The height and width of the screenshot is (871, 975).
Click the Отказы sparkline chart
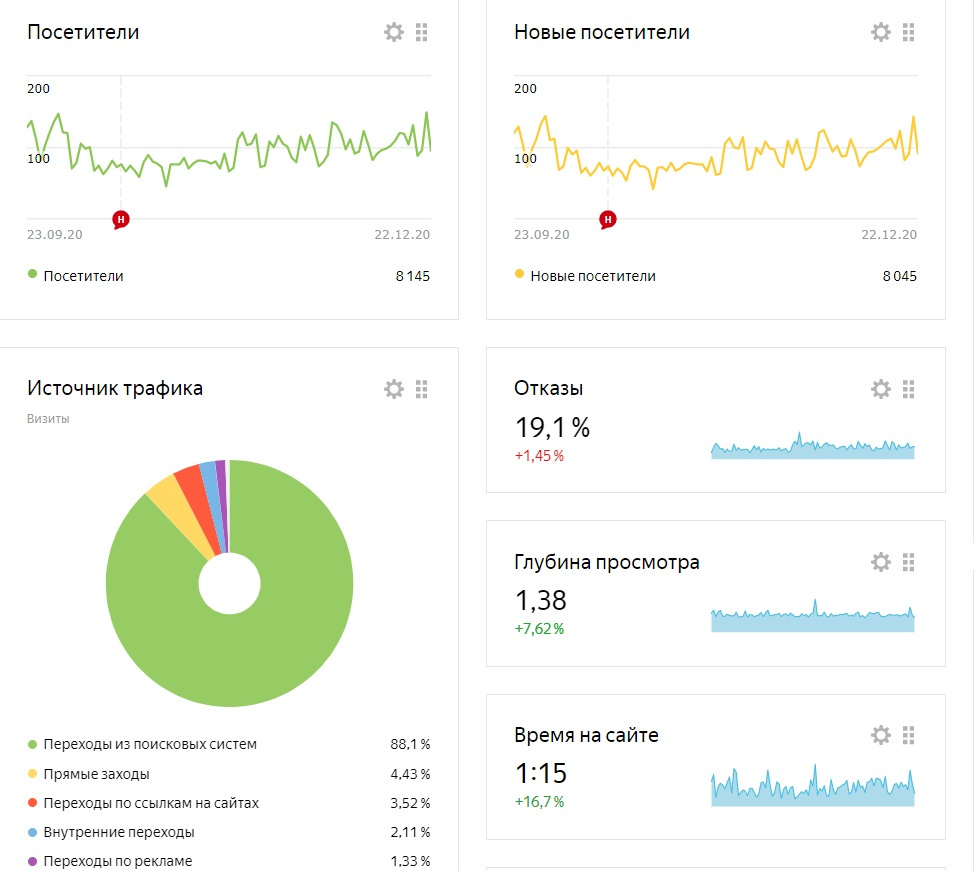click(813, 446)
